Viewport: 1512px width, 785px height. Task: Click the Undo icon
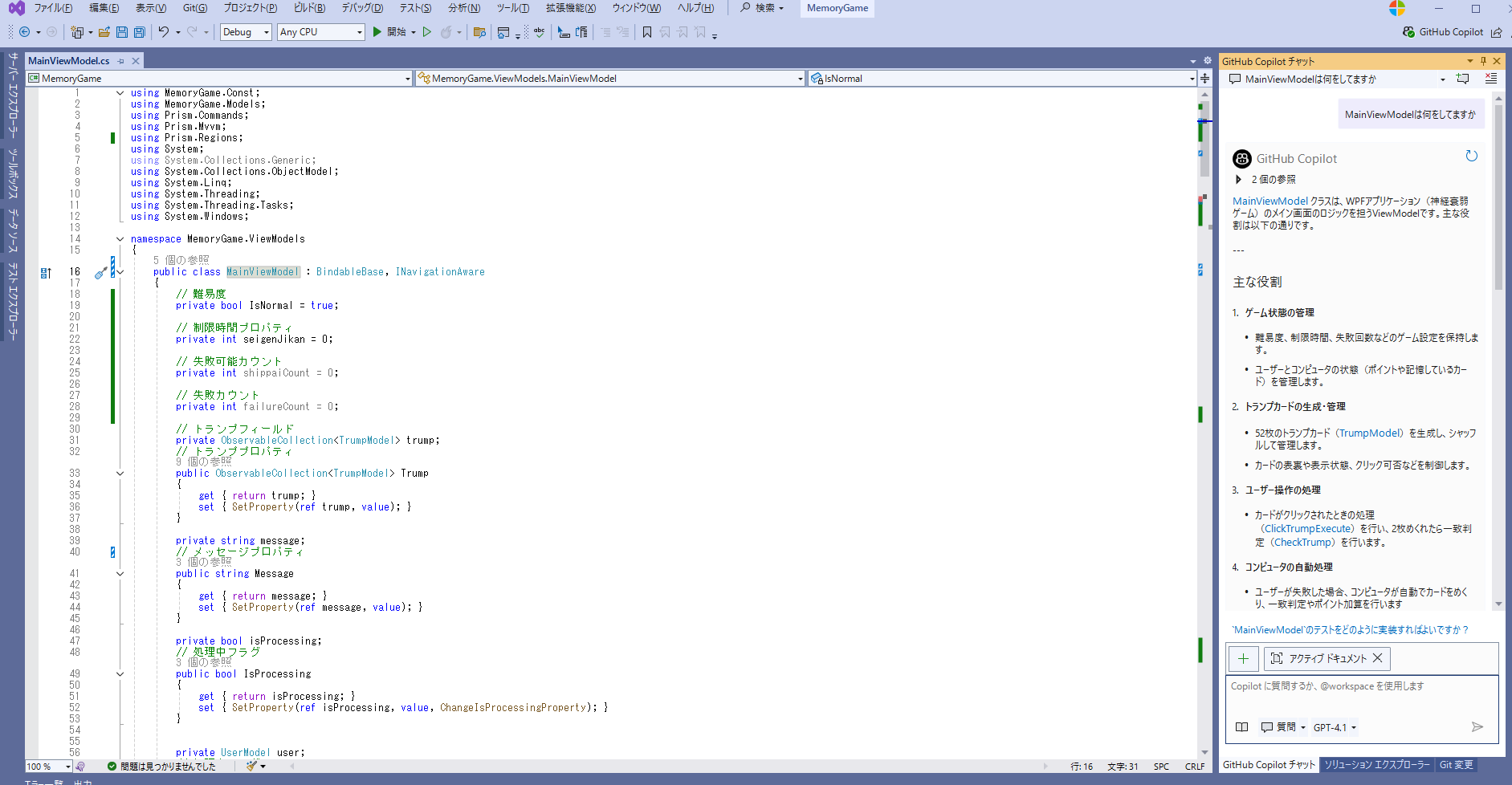coord(163,32)
